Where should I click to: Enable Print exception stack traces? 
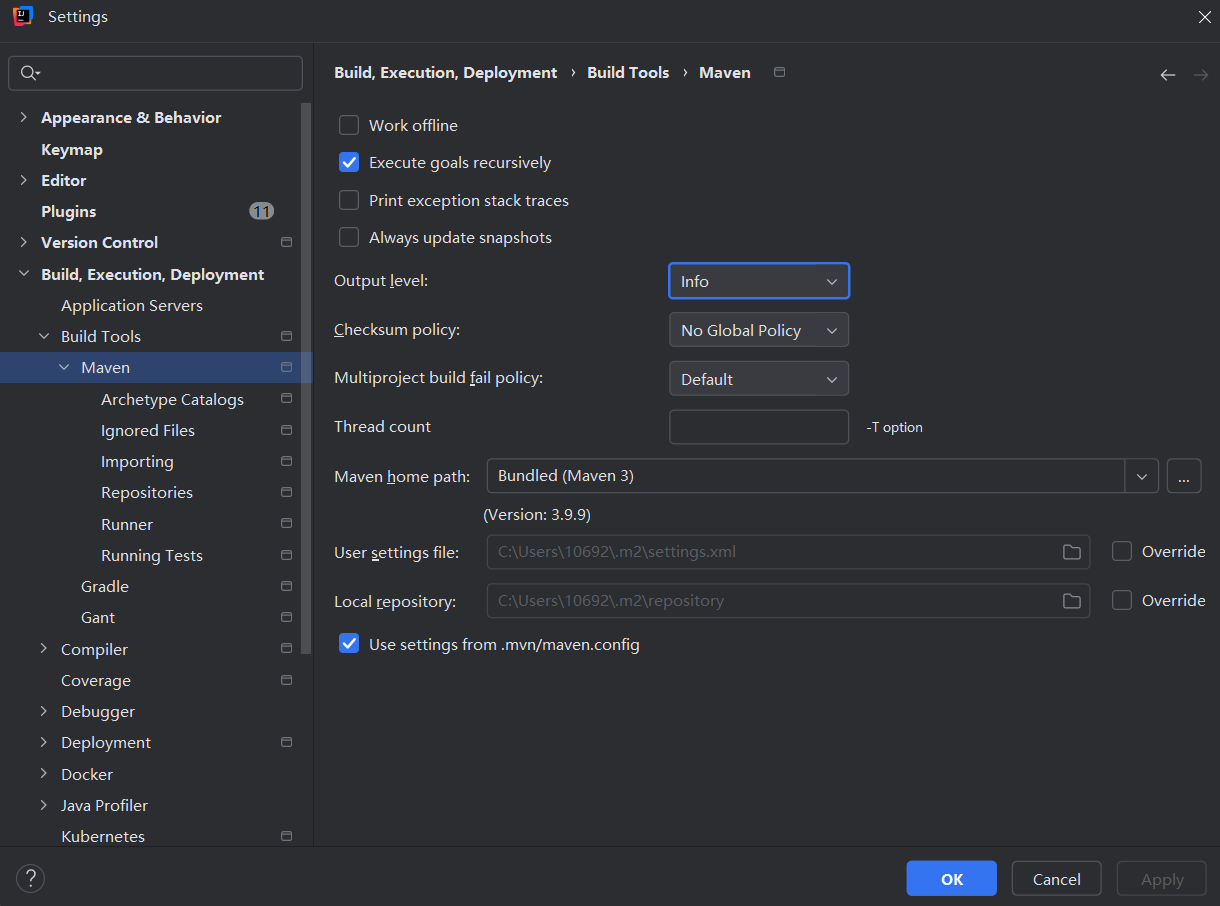click(349, 200)
